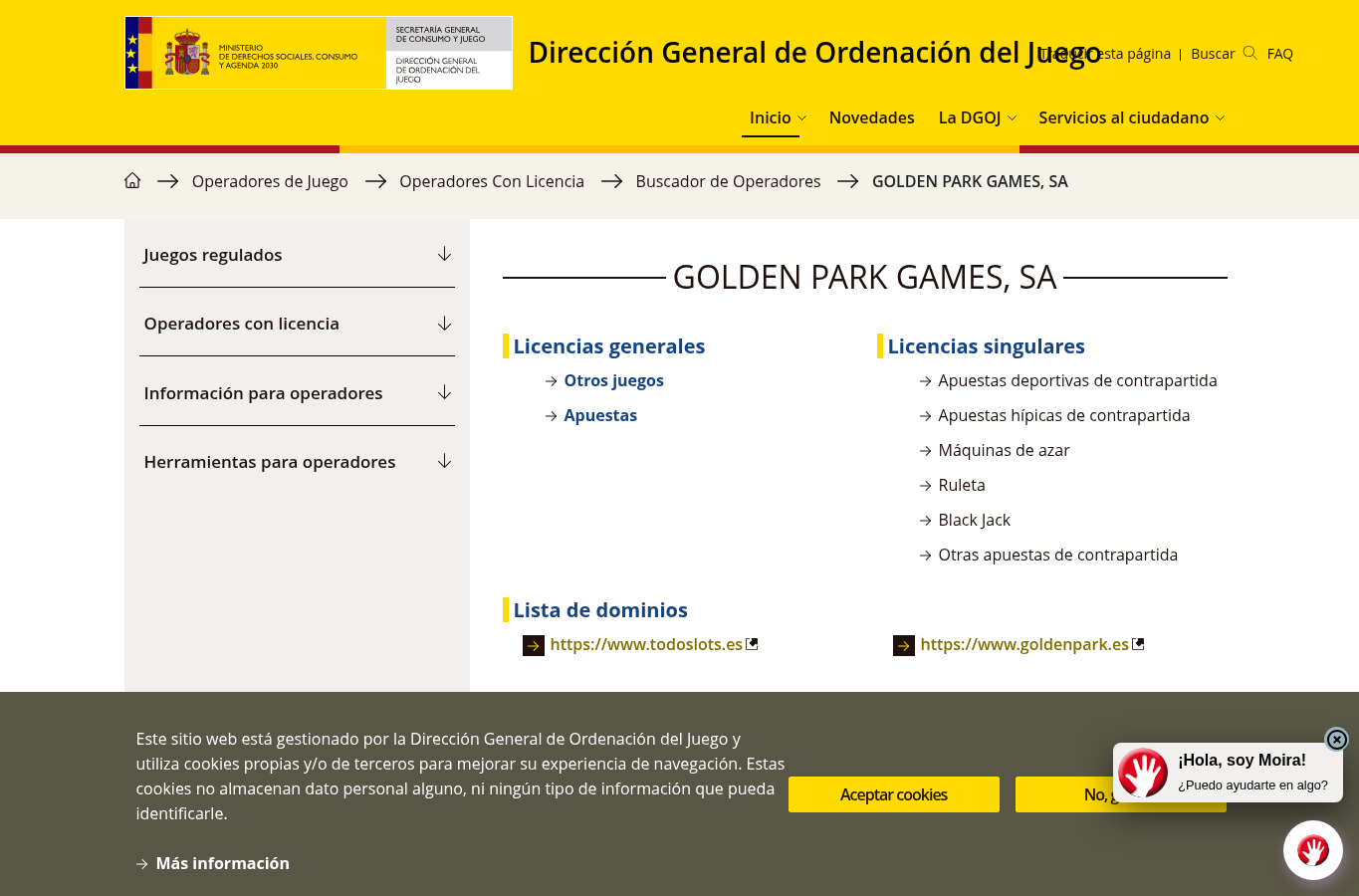The image size is (1359, 896).
Task: Click Dirección General de Ordenación site title
Action: pos(814,53)
